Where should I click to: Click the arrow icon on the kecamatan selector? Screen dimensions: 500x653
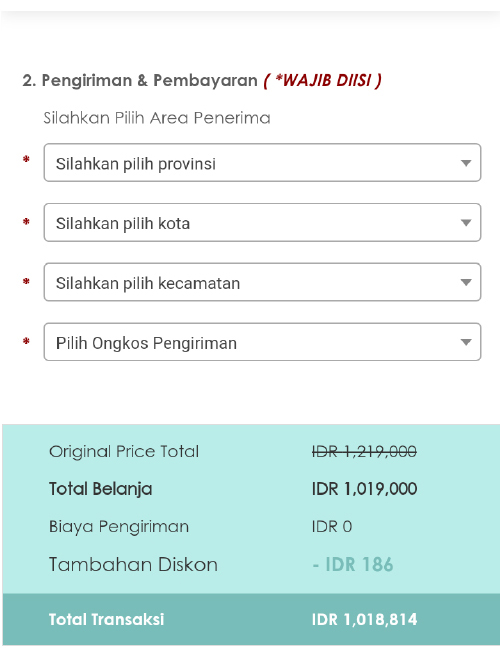(x=466, y=283)
